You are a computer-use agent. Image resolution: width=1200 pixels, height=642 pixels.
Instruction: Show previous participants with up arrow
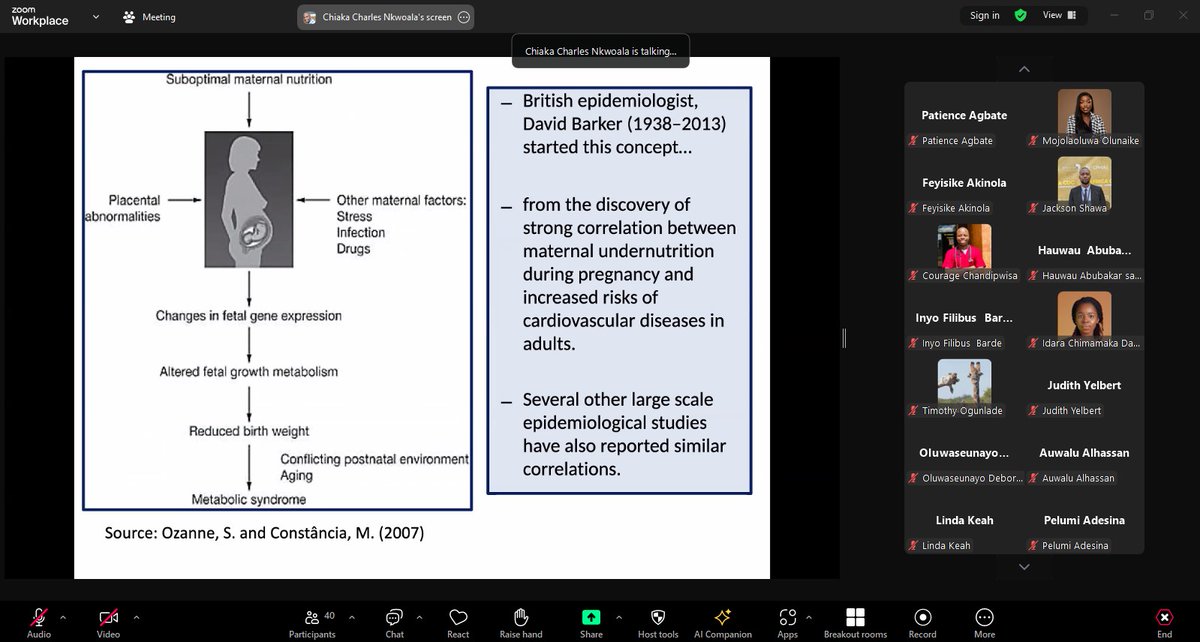tap(1024, 69)
